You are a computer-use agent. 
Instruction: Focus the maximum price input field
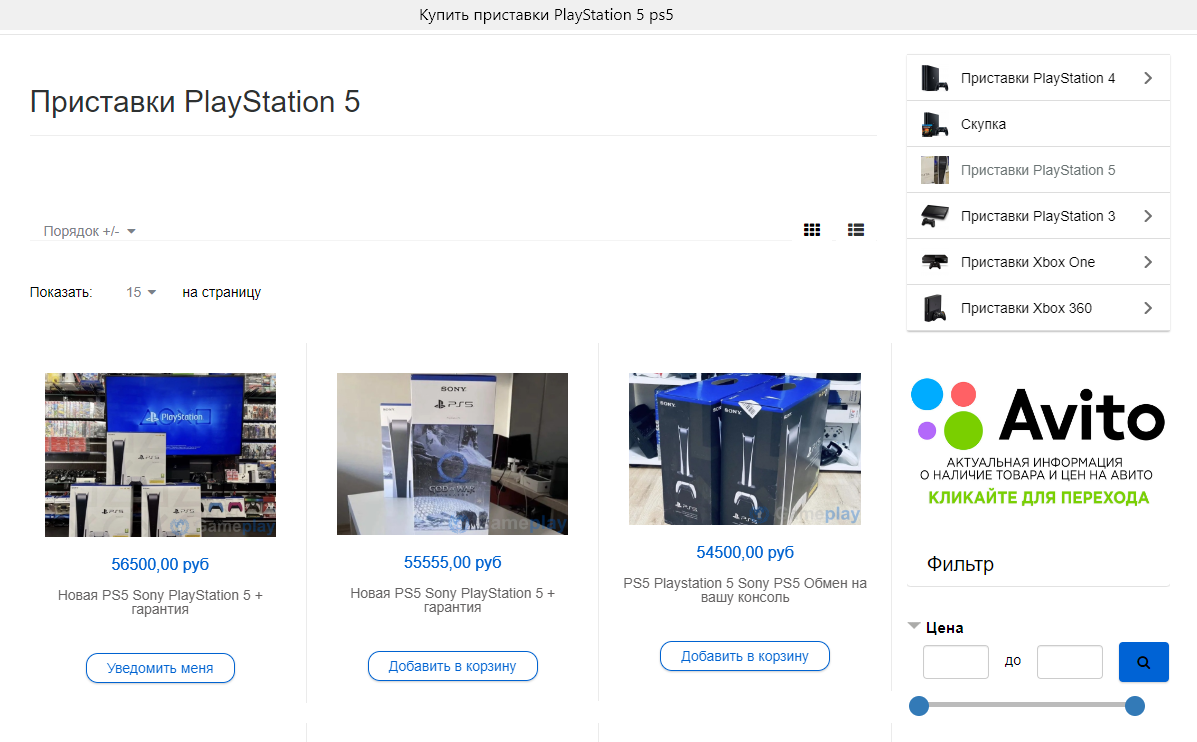point(1070,662)
